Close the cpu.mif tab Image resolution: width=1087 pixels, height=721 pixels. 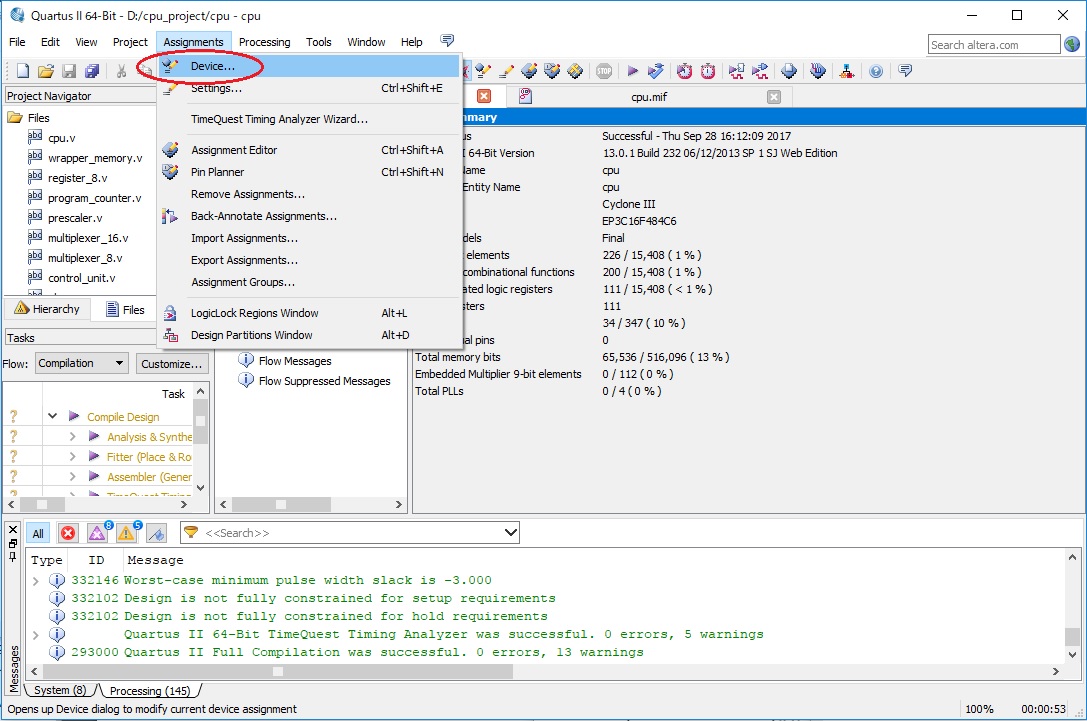click(774, 97)
